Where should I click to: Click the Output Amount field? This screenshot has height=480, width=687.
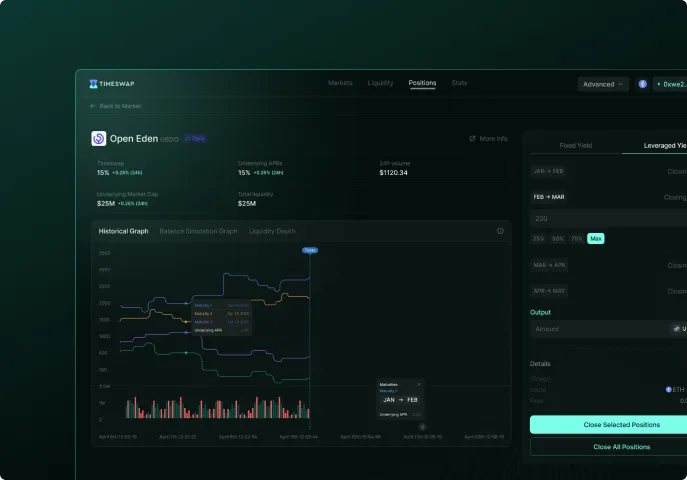click(x=609, y=329)
